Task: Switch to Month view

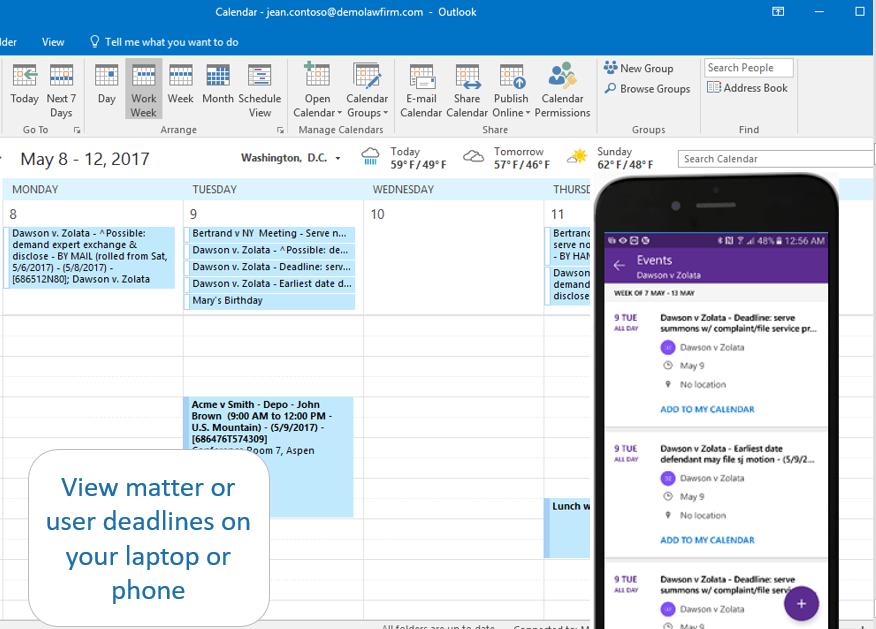Action: pyautogui.click(x=218, y=84)
